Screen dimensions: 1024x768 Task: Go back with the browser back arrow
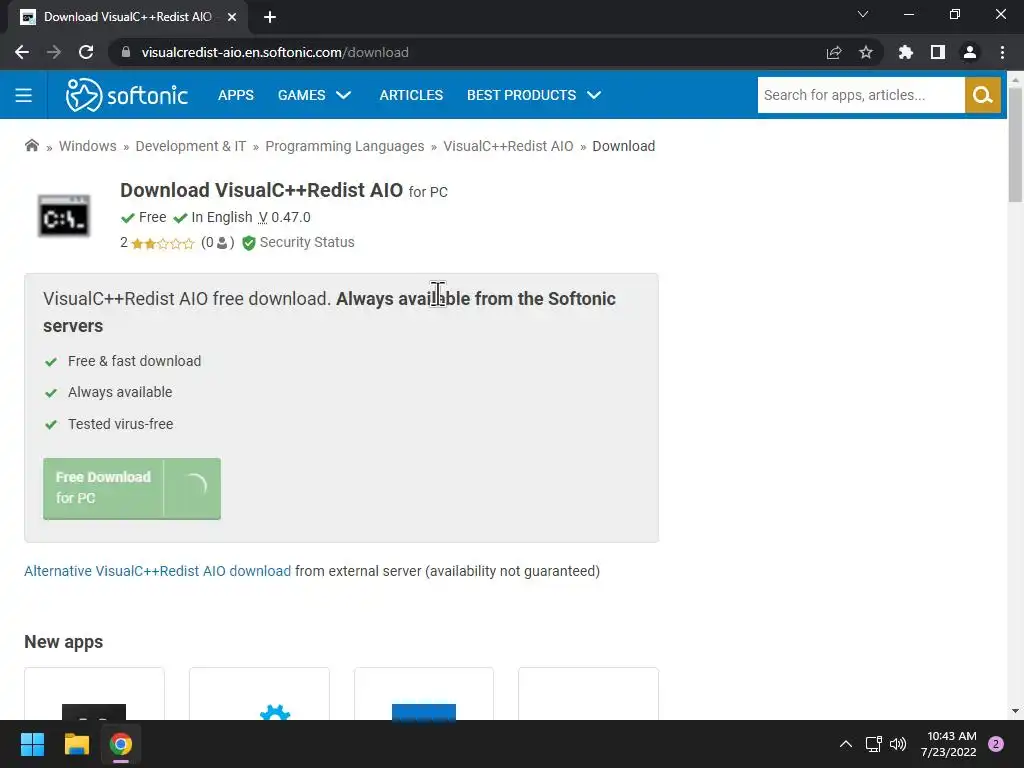click(x=22, y=52)
